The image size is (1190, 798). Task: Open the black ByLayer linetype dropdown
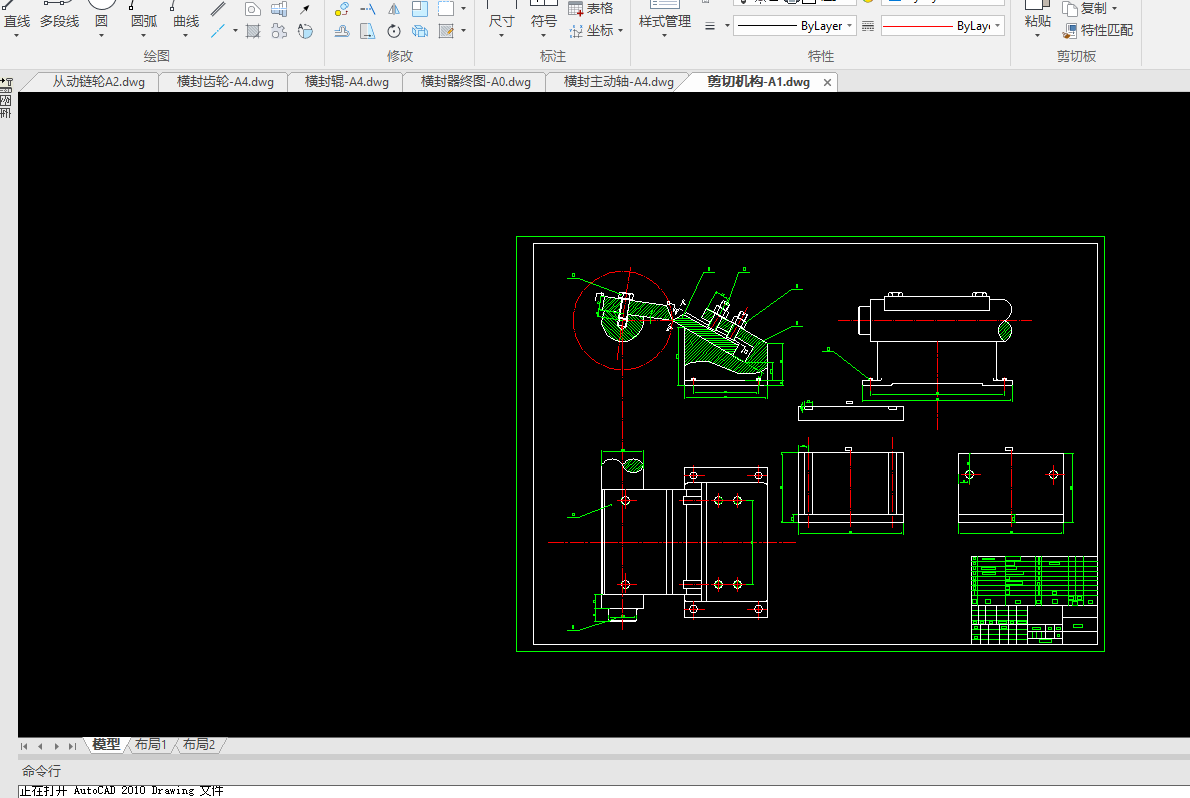point(795,26)
